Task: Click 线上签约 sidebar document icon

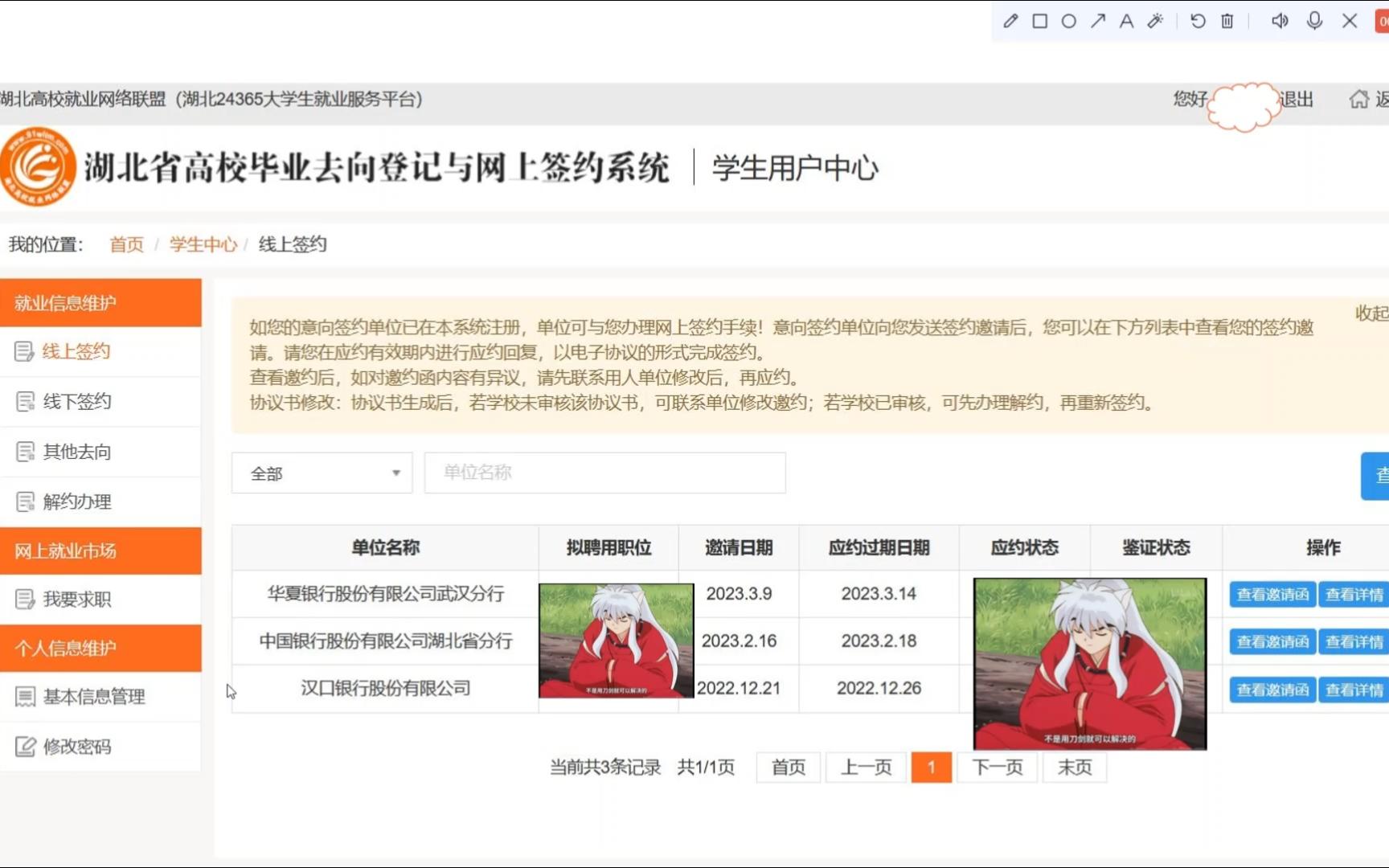Action: [24, 351]
